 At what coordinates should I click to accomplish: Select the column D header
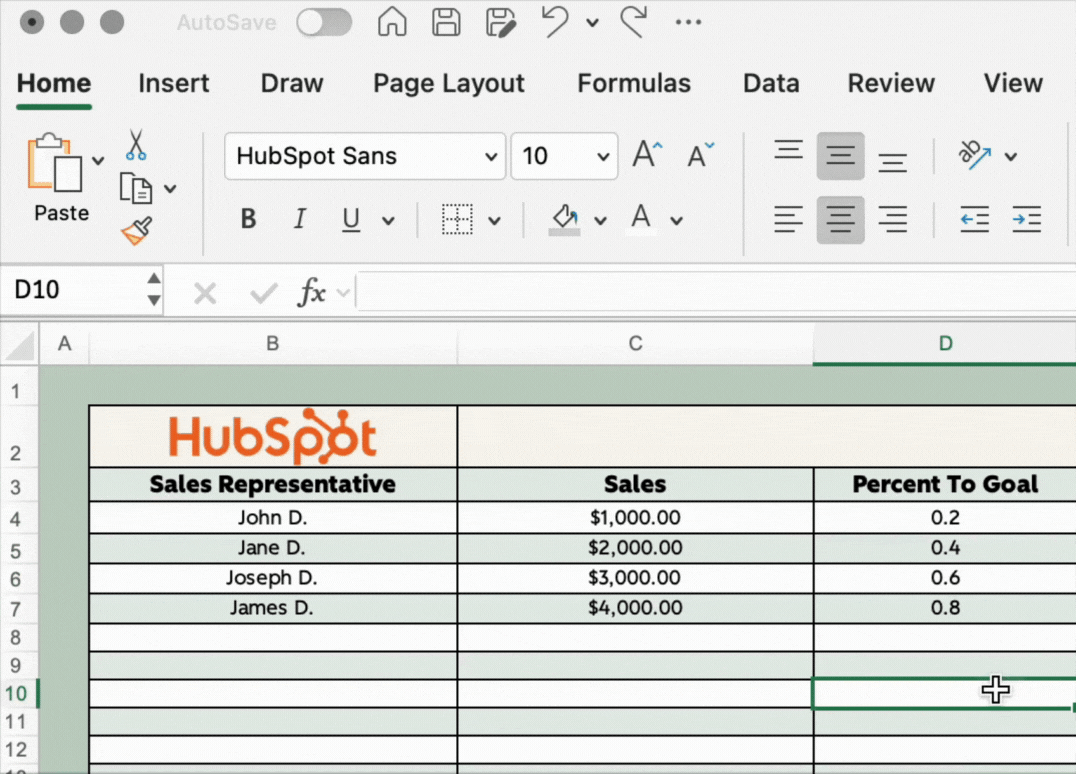pos(945,344)
